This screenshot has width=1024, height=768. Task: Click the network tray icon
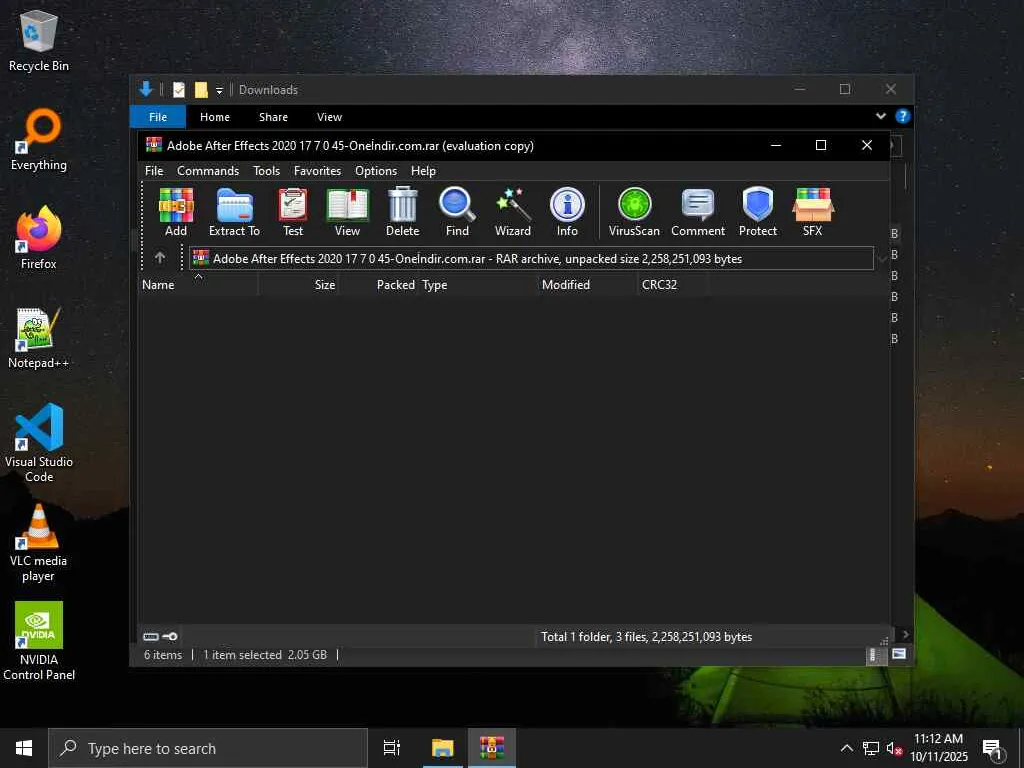(x=871, y=748)
